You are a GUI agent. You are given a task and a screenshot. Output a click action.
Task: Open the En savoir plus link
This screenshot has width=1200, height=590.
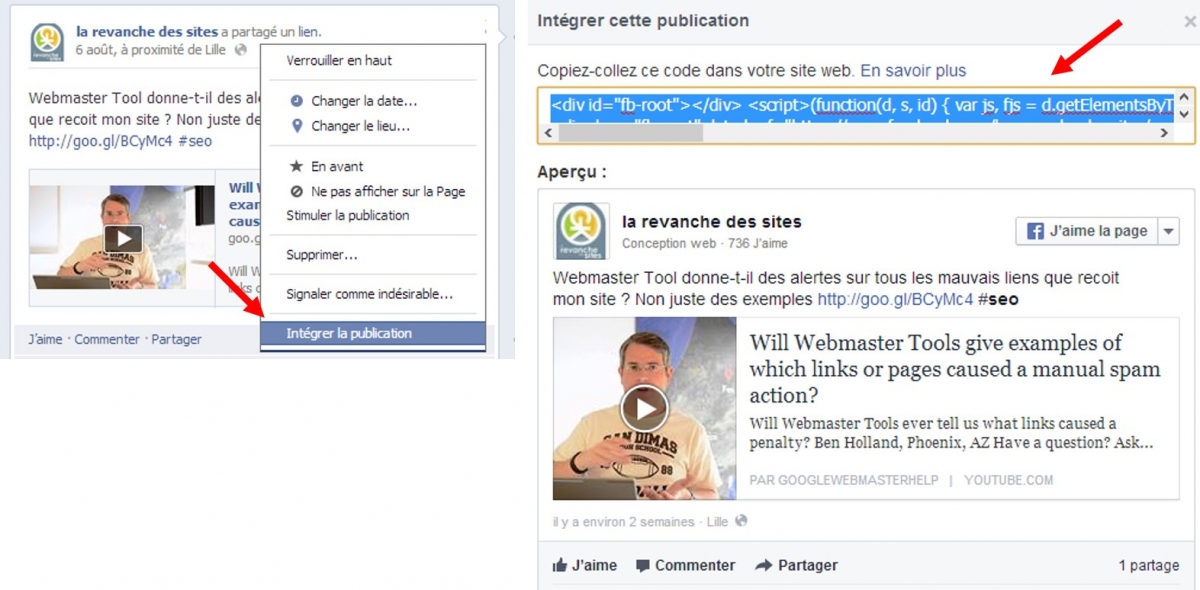[913, 70]
